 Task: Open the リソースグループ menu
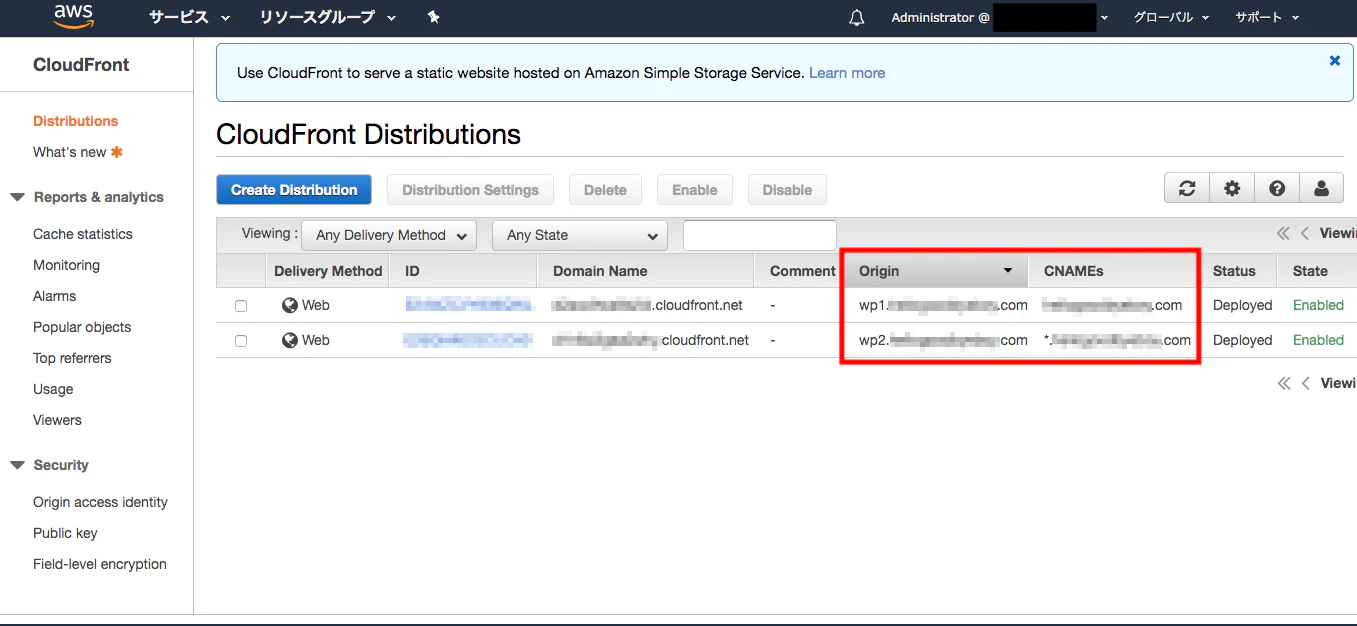[x=327, y=17]
